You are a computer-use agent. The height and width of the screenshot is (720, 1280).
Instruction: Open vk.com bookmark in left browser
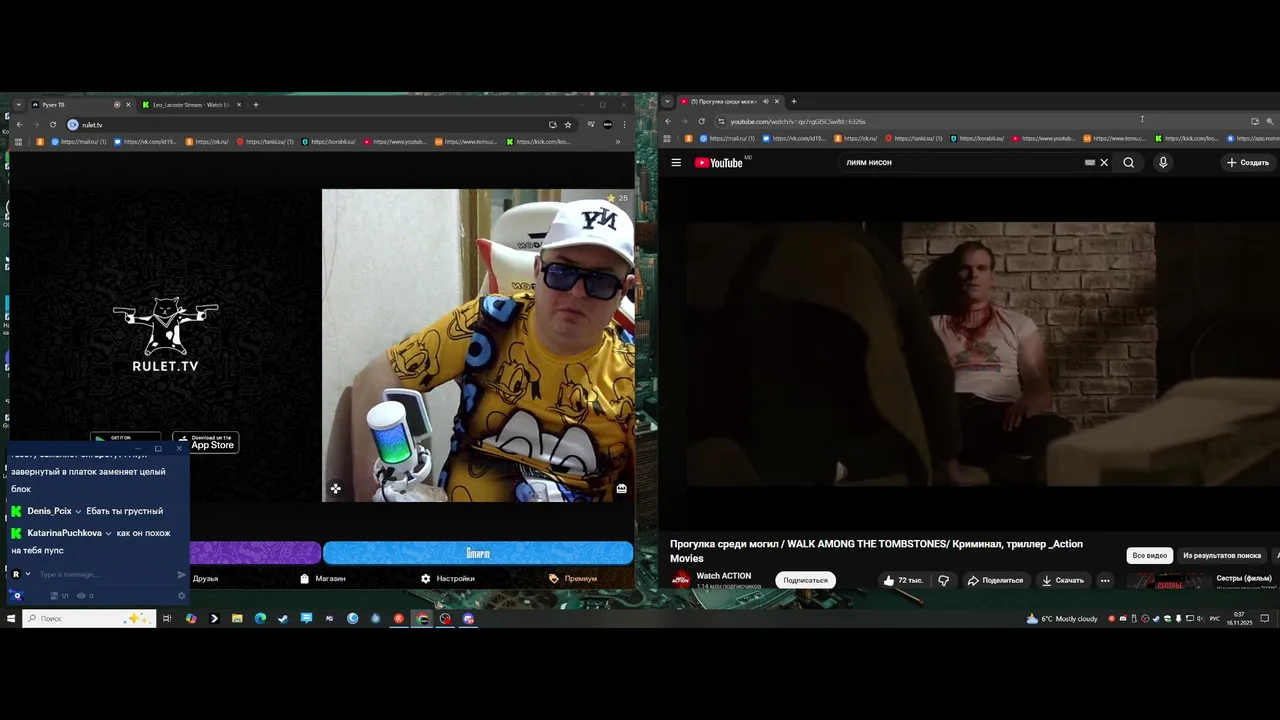coord(146,142)
